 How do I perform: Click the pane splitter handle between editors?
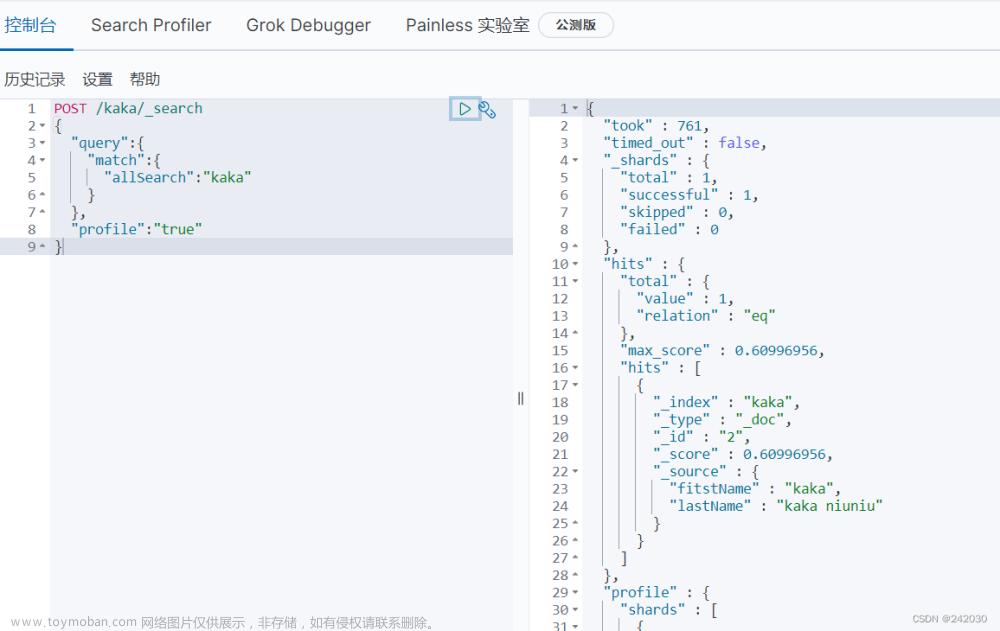(x=521, y=399)
